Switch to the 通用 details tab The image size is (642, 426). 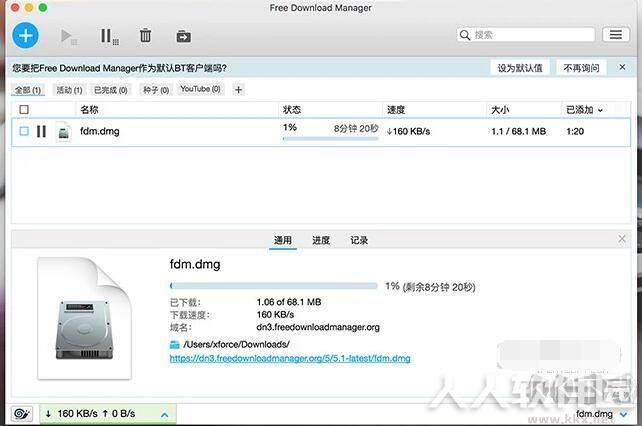pos(283,240)
